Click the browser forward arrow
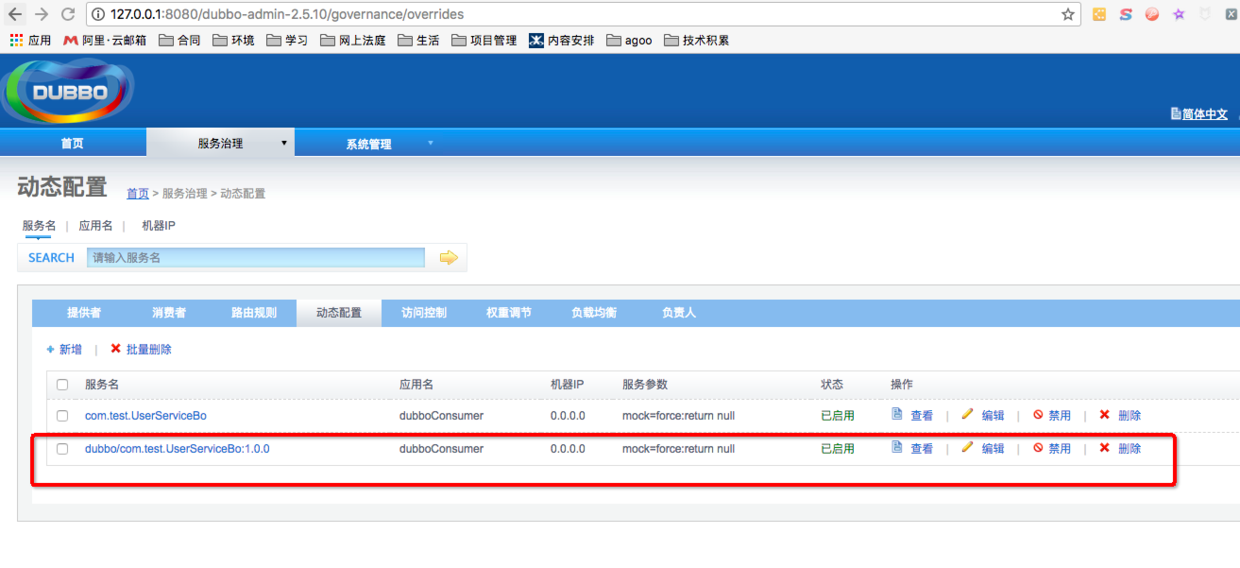This screenshot has width=1240, height=568. coord(41,14)
